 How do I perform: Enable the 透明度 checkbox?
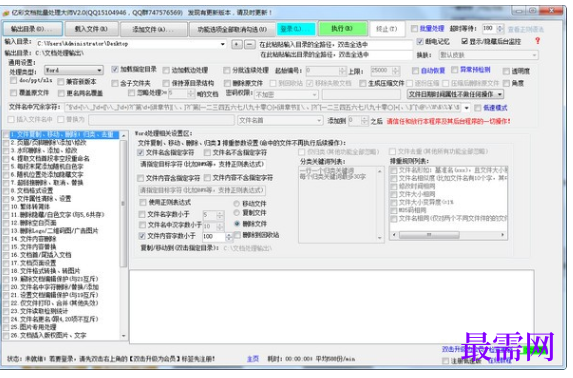[x=506, y=71]
